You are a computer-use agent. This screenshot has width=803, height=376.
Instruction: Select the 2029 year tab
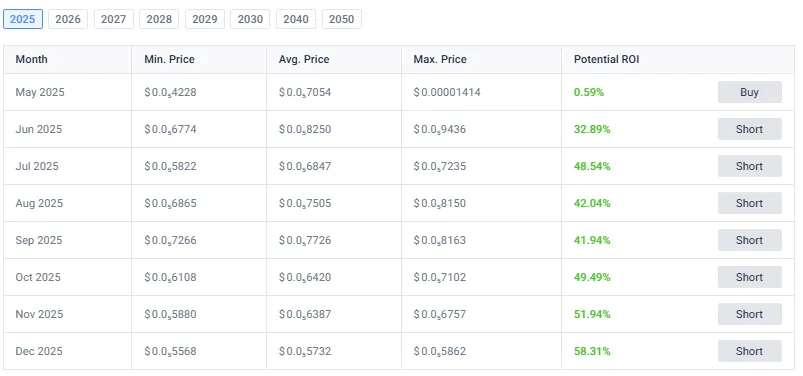[x=205, y=19]
